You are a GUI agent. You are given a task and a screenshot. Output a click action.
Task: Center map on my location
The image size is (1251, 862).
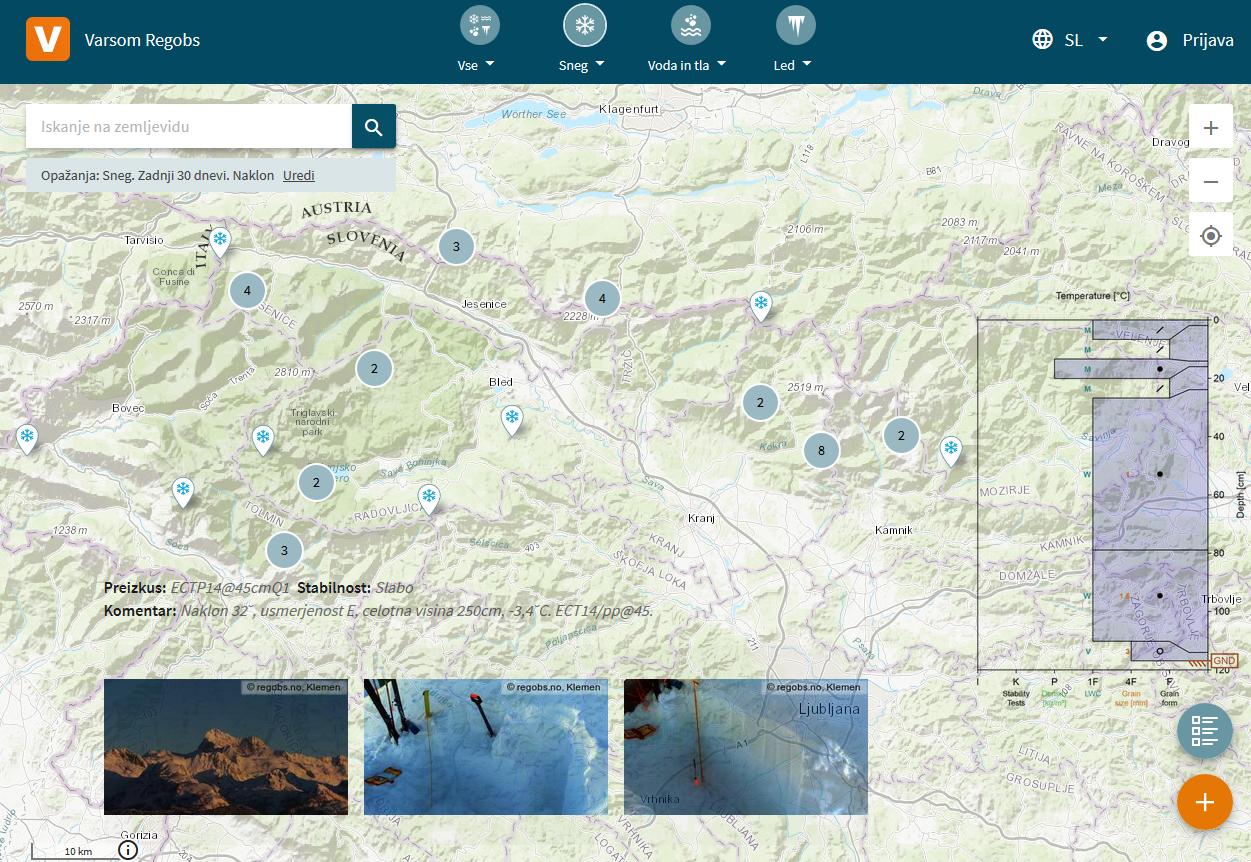click(1211, 236)
